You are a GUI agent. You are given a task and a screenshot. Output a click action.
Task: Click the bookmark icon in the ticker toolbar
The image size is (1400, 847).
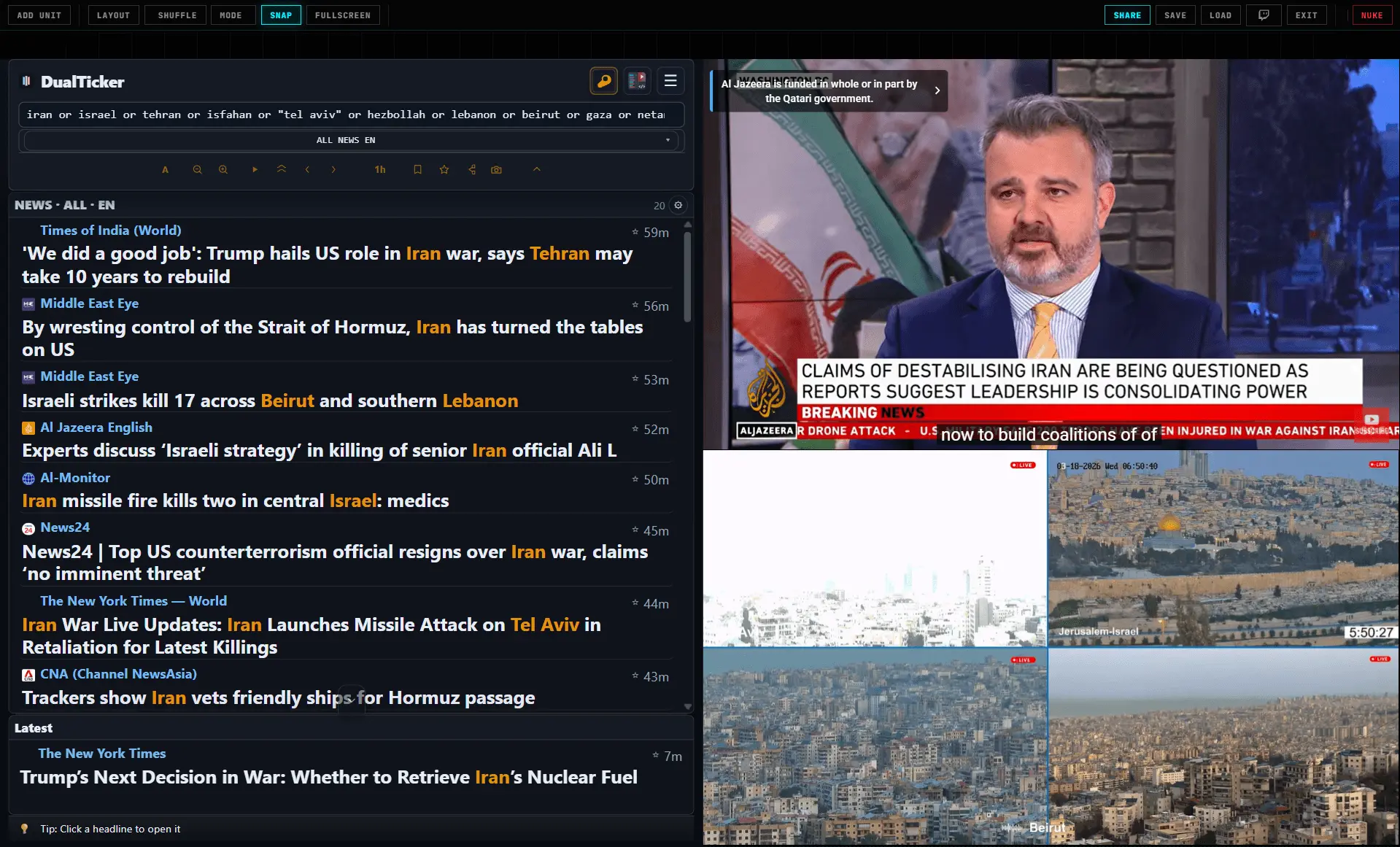pyautogui.click(x=417, y=169)
